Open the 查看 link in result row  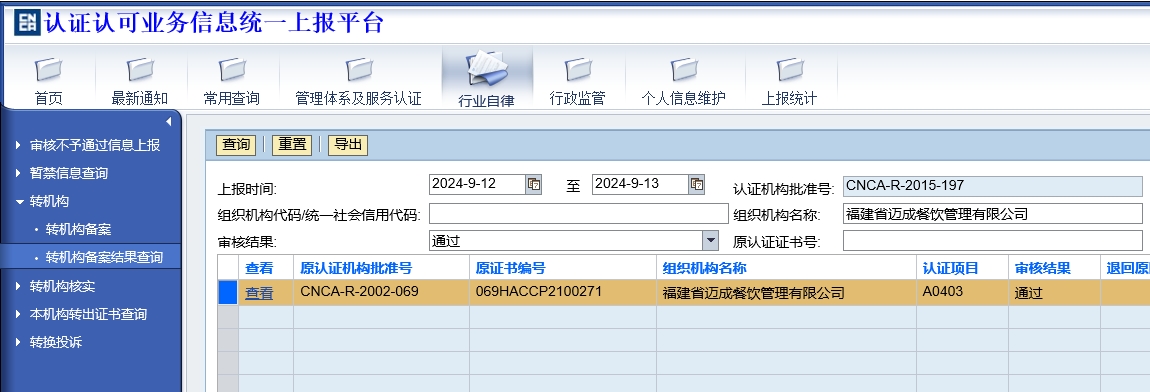click(x=259, y=293)
